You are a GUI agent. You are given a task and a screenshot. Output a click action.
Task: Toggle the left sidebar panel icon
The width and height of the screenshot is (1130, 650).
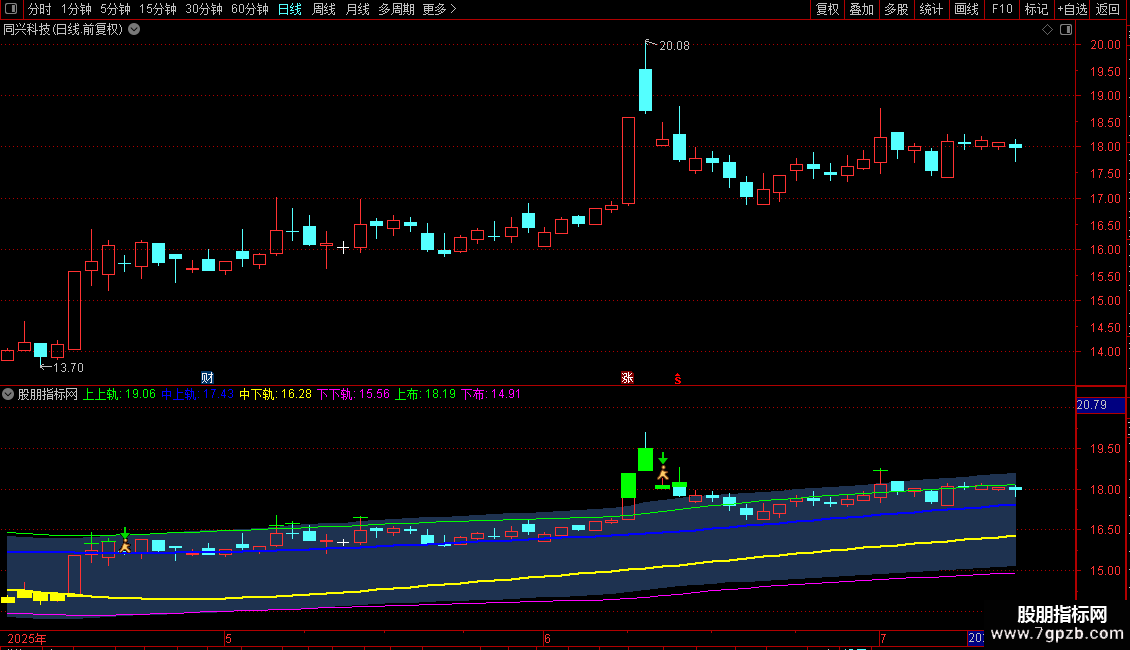11,9
